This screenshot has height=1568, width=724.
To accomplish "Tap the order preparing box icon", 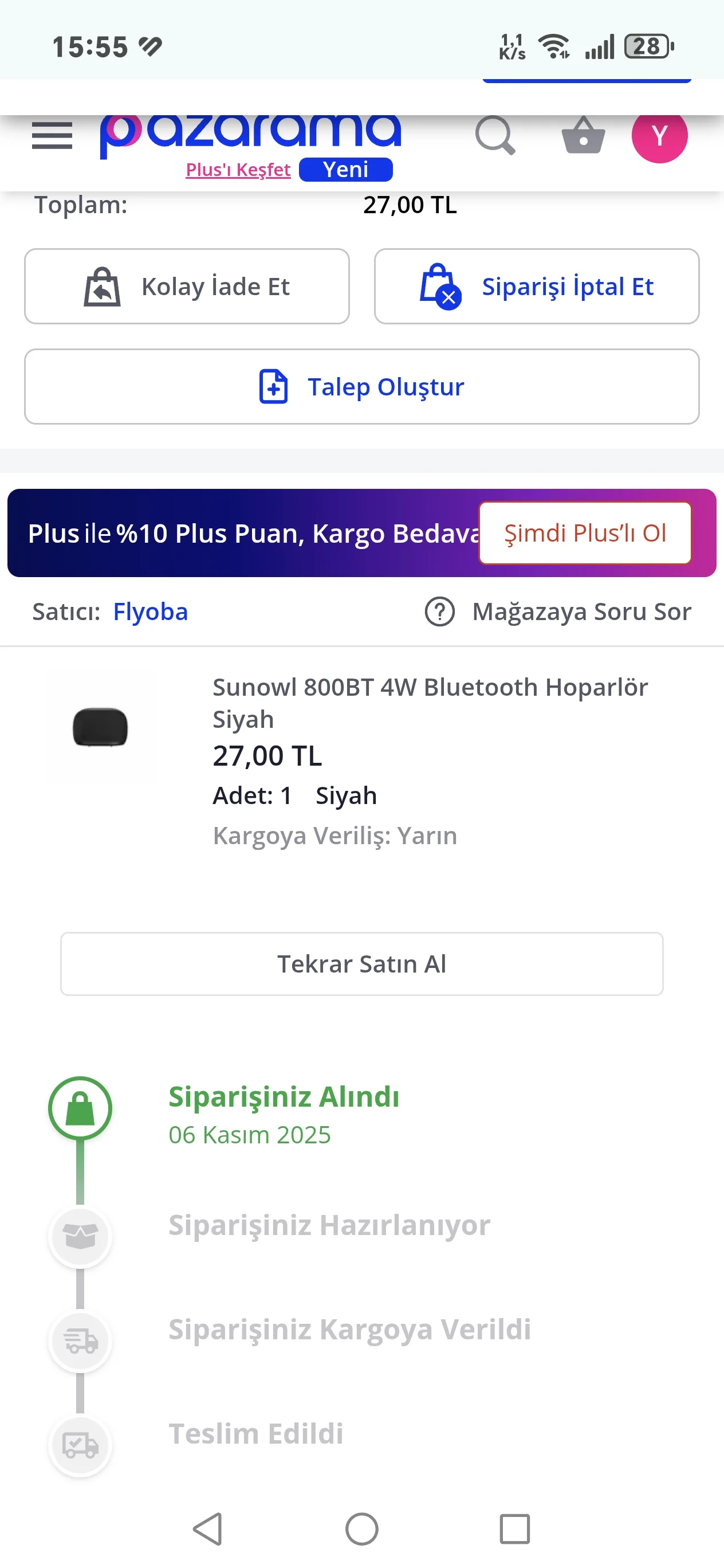I will (x=80, y=1236).
